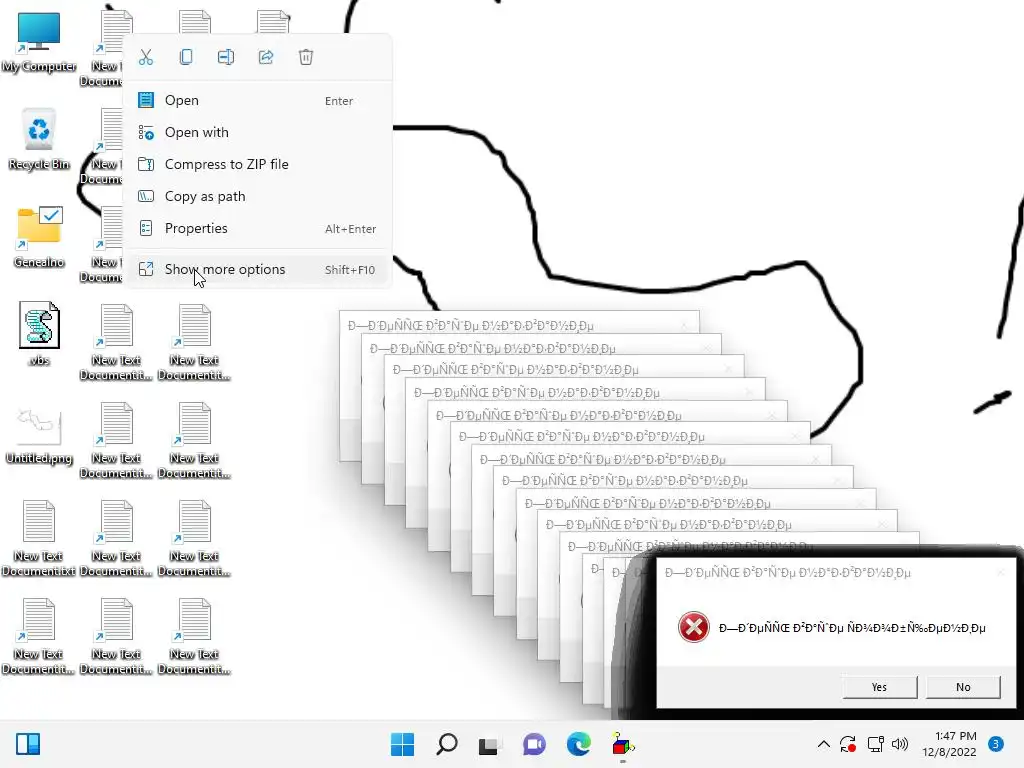Image resolution: width=1024 pixels, height=768 pixels.
Task: Select Open with in the context menu
Action: pyautogui.click(x=258, y=133)
